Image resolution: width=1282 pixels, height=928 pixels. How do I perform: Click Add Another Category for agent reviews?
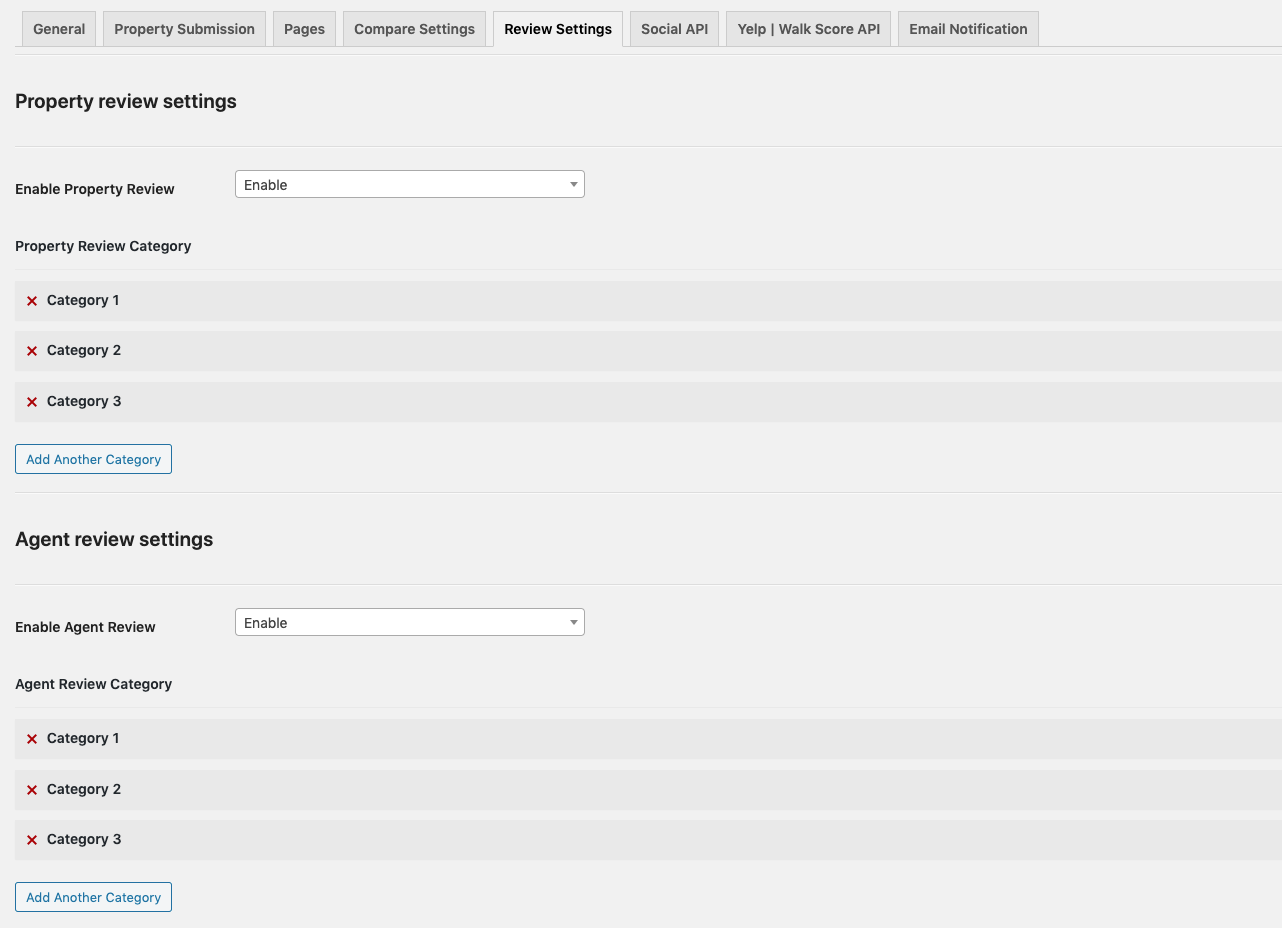click(93, 898)
